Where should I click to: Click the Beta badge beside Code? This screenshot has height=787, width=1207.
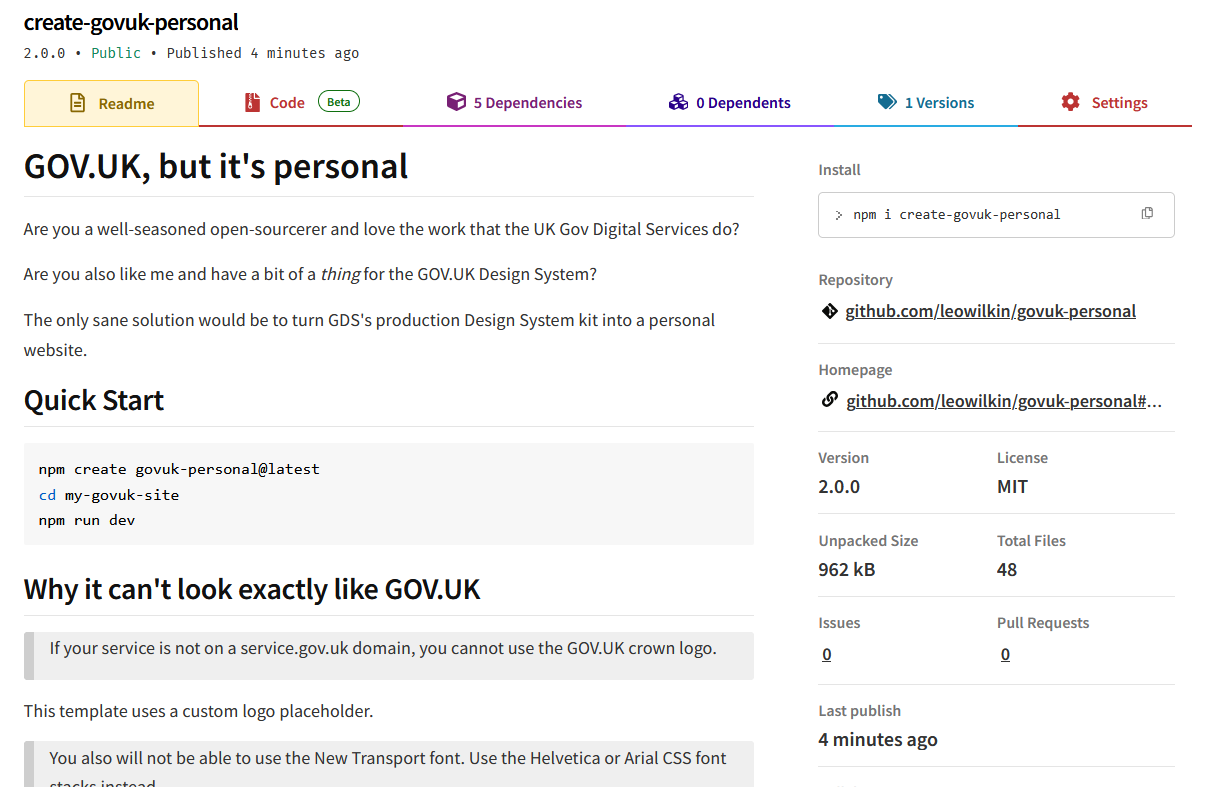click(339, 101)
